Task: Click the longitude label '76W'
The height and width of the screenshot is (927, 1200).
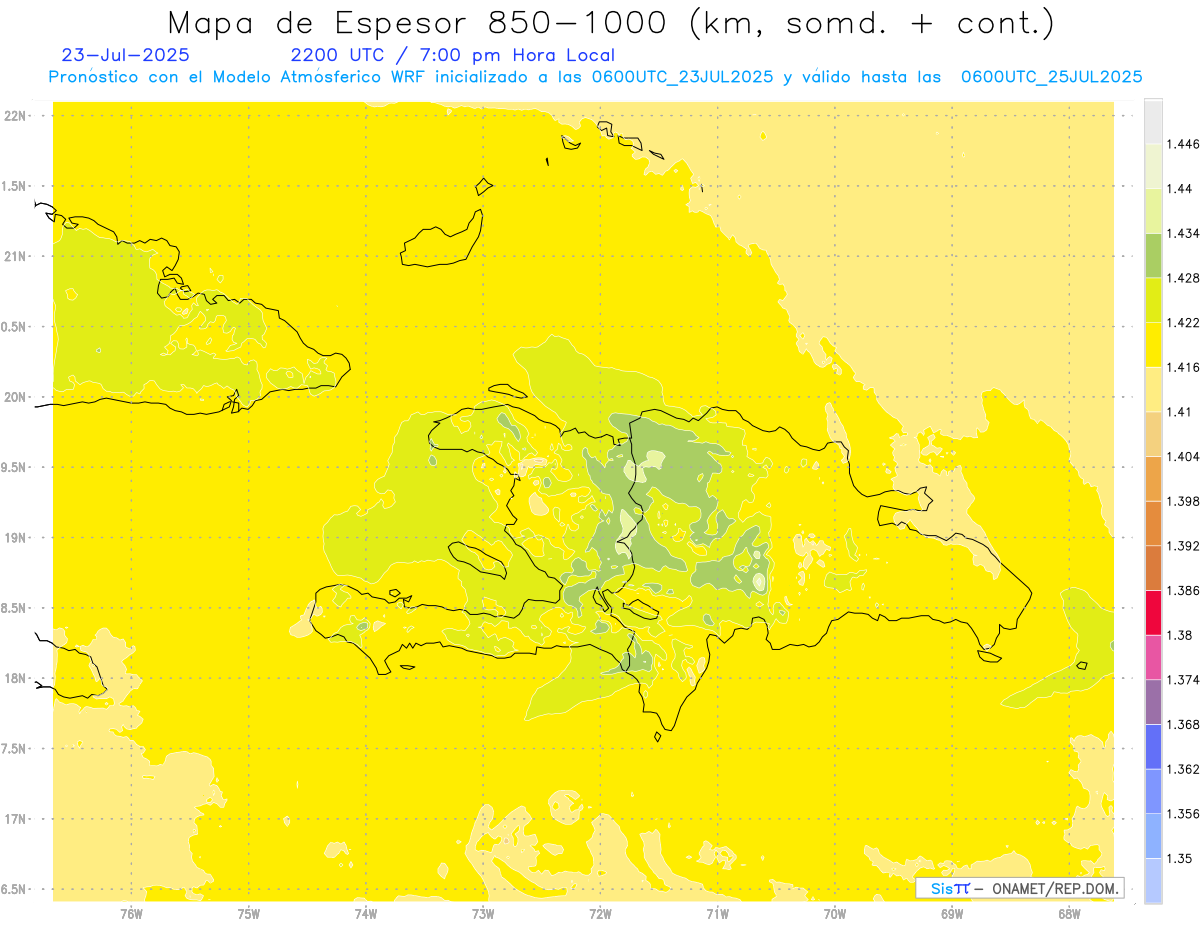Action: 131,913
